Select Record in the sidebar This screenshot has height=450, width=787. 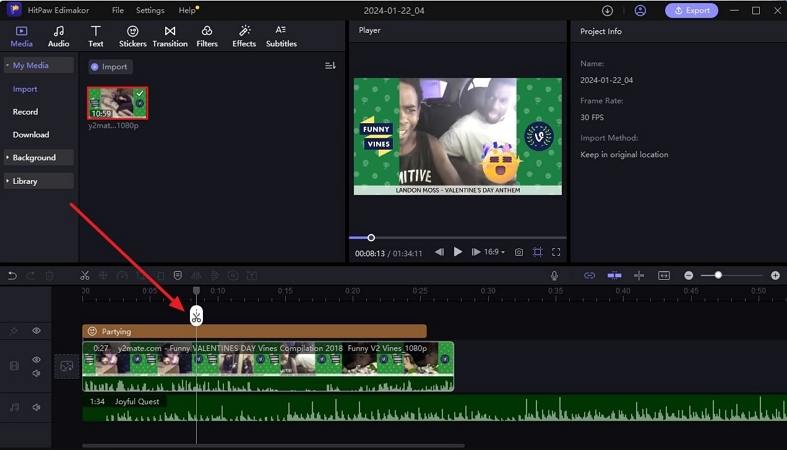25,111
